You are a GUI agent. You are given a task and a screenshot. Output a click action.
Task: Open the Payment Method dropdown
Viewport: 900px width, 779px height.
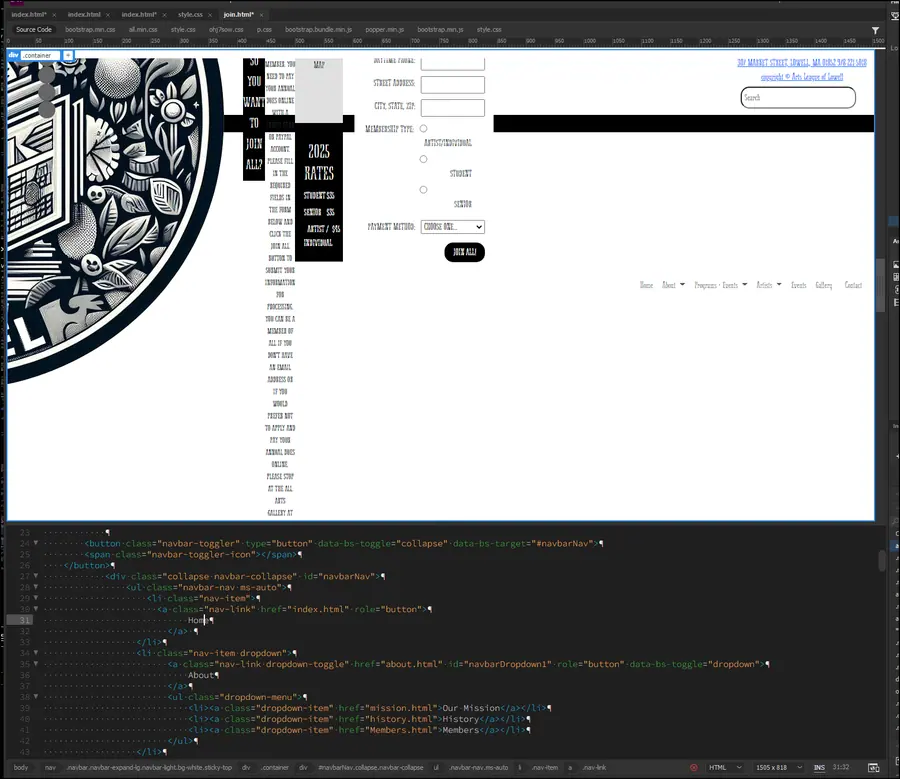point(452,227)
